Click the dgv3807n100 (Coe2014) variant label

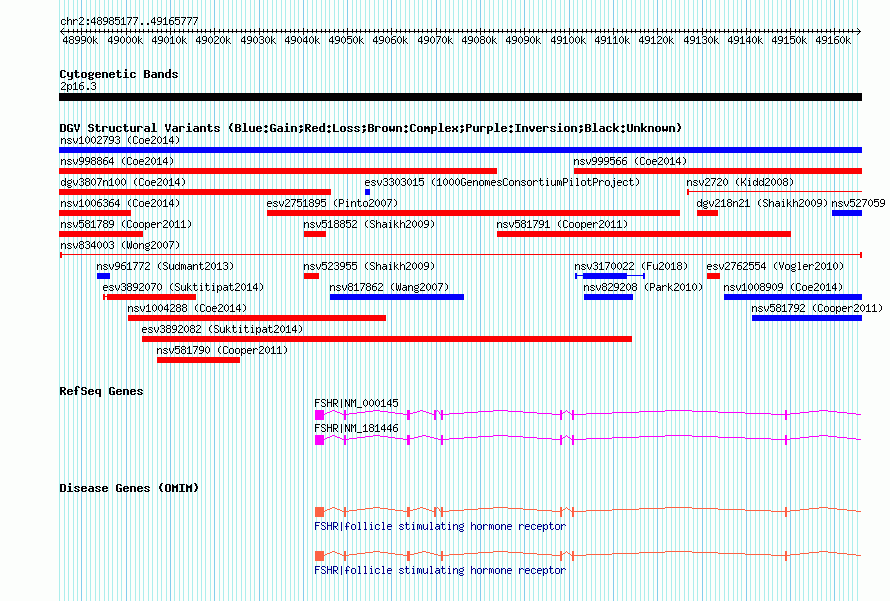tap(123, 182)
